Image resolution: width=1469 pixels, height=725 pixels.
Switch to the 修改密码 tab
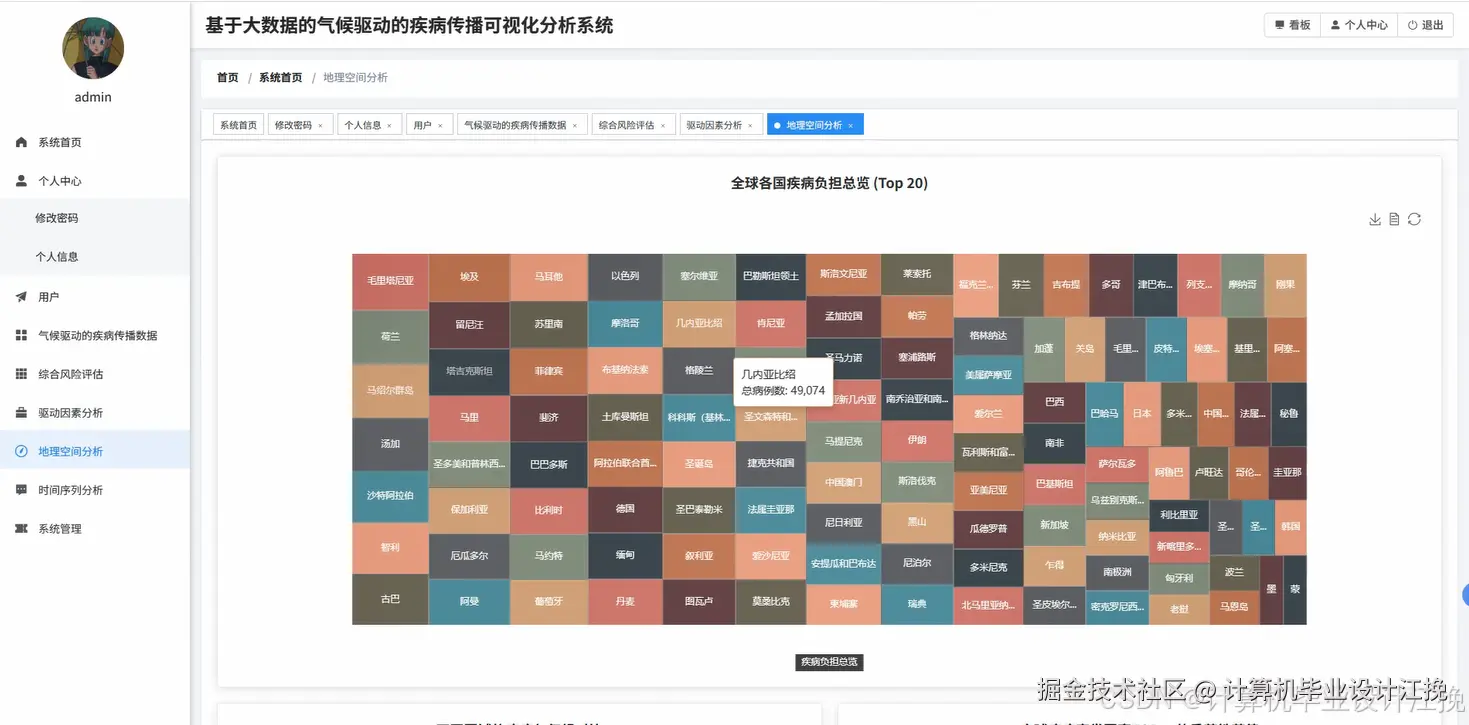click(300, 125)
